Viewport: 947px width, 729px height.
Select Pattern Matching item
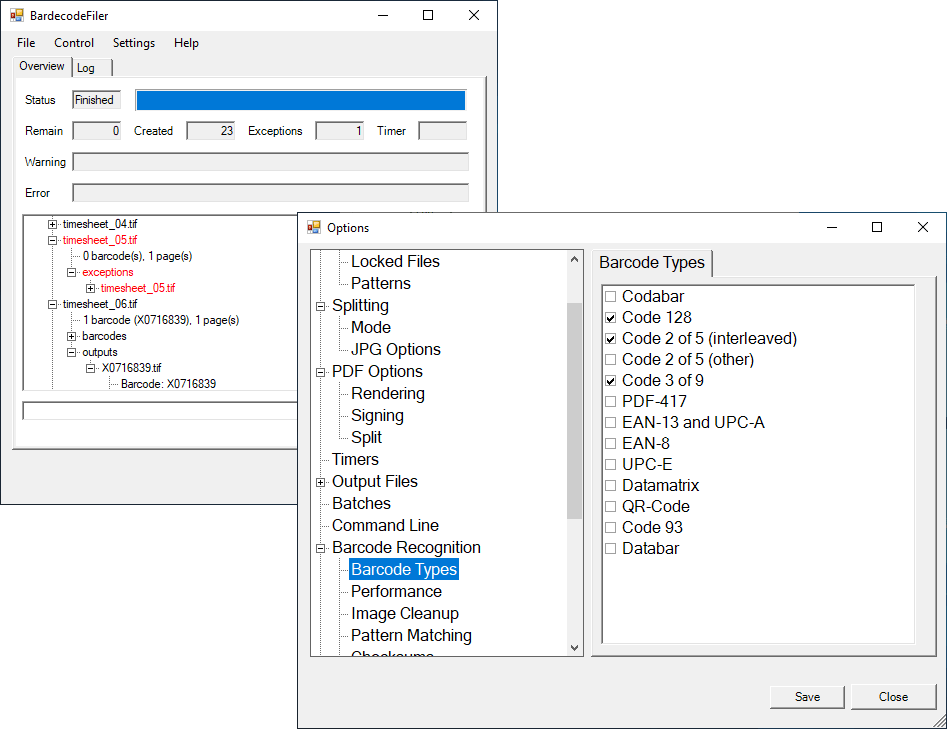coord(411,635)
